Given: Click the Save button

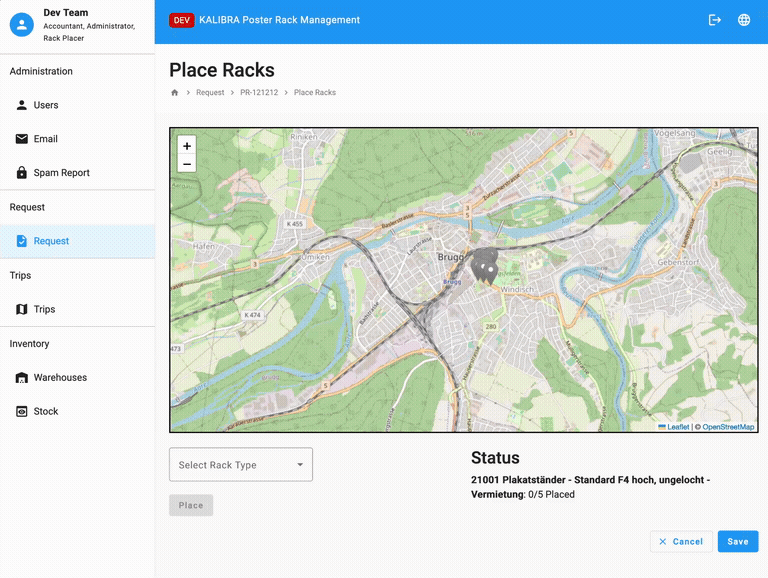Looking at the screenshot, I should click(x=738, y=541).
